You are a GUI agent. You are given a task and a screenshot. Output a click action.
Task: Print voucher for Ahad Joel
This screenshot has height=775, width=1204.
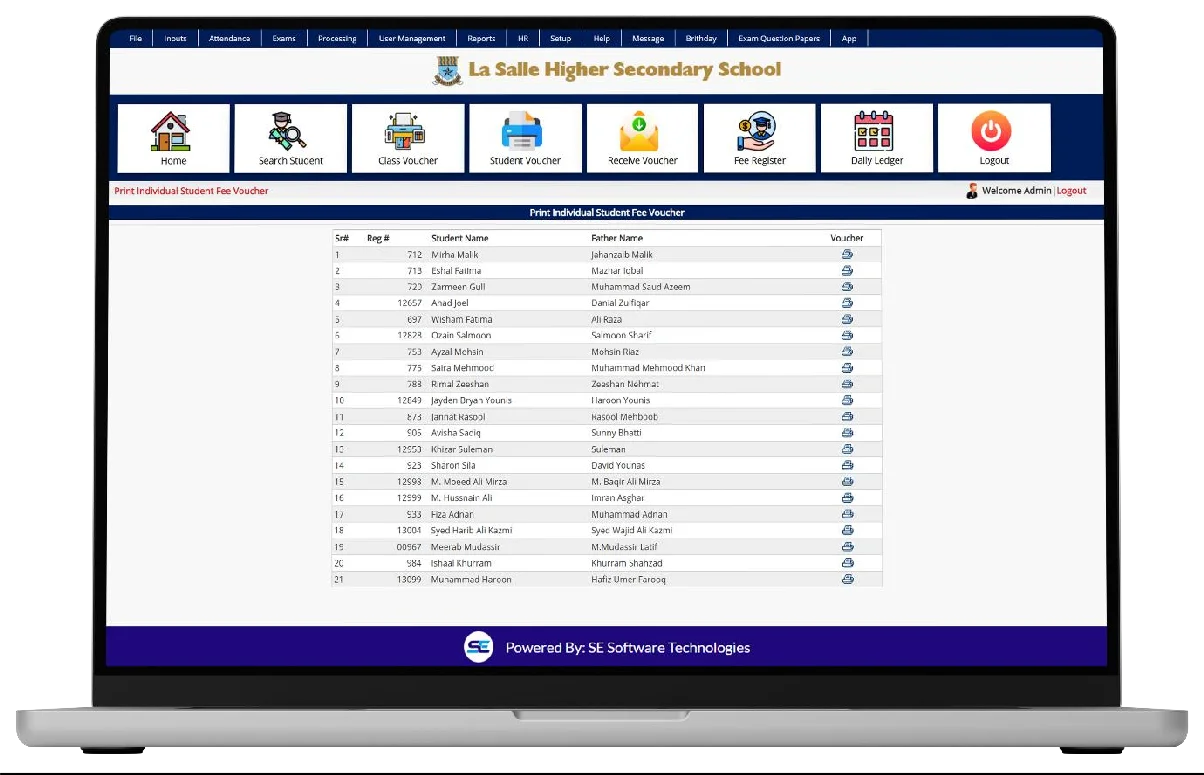click(x=847, y=303)
